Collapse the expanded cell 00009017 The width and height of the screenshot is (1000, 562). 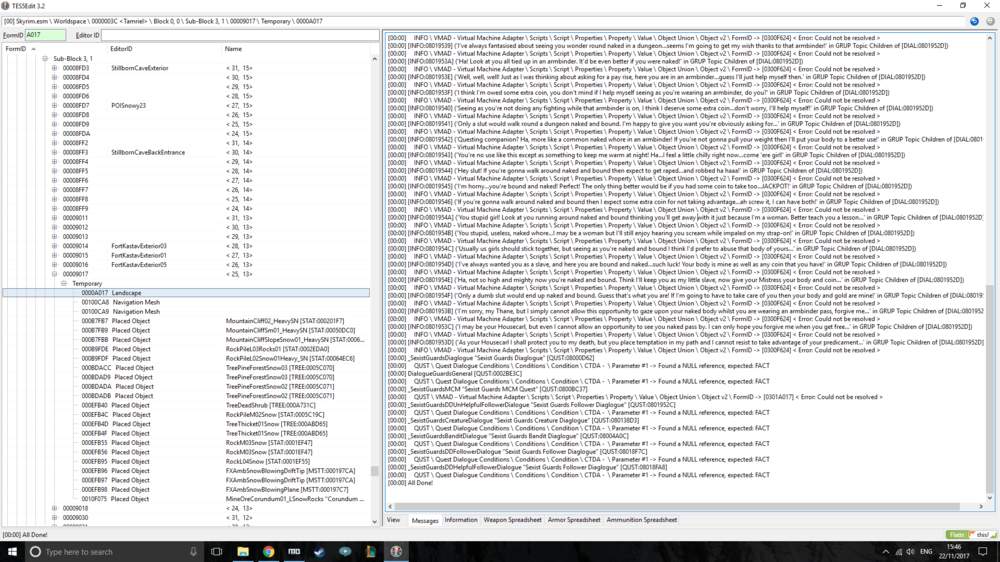point(54,274)
